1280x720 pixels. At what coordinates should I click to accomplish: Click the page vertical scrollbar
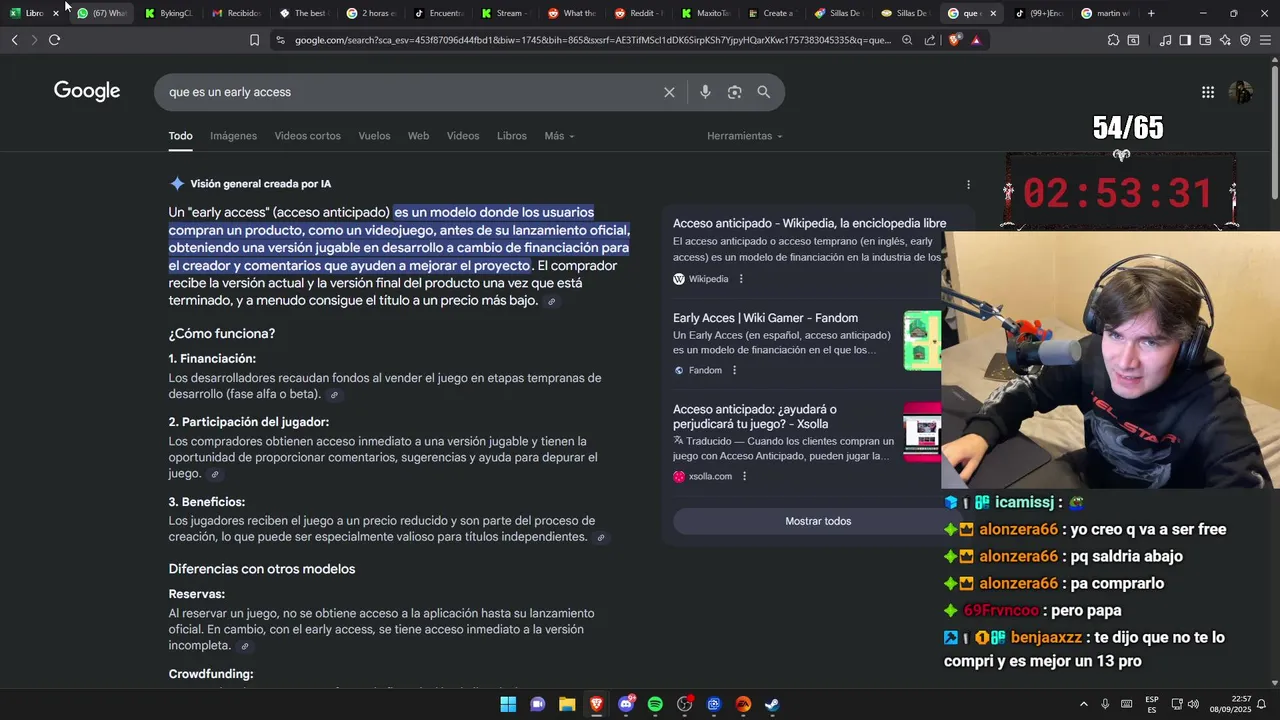tap(1274, 130)
